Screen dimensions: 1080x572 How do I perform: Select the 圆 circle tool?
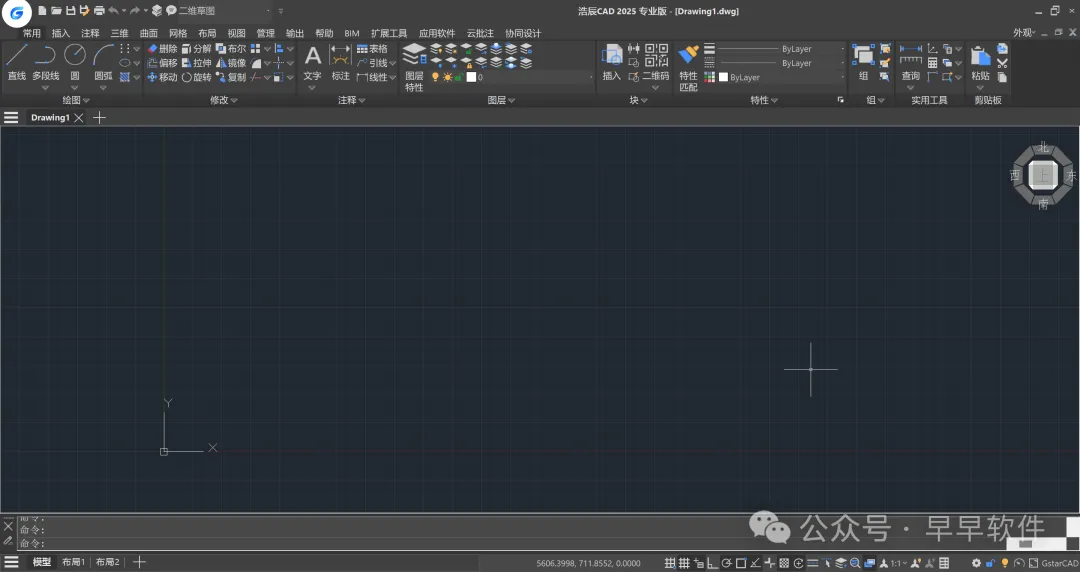(74, 62)
